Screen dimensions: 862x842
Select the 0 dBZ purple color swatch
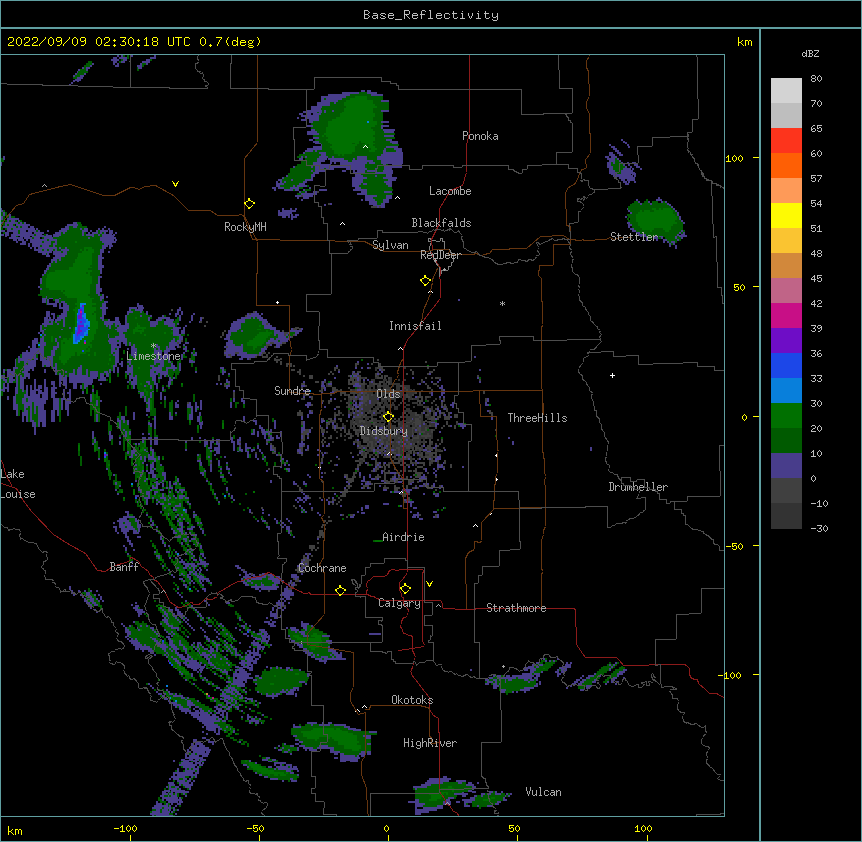(786, 466)
